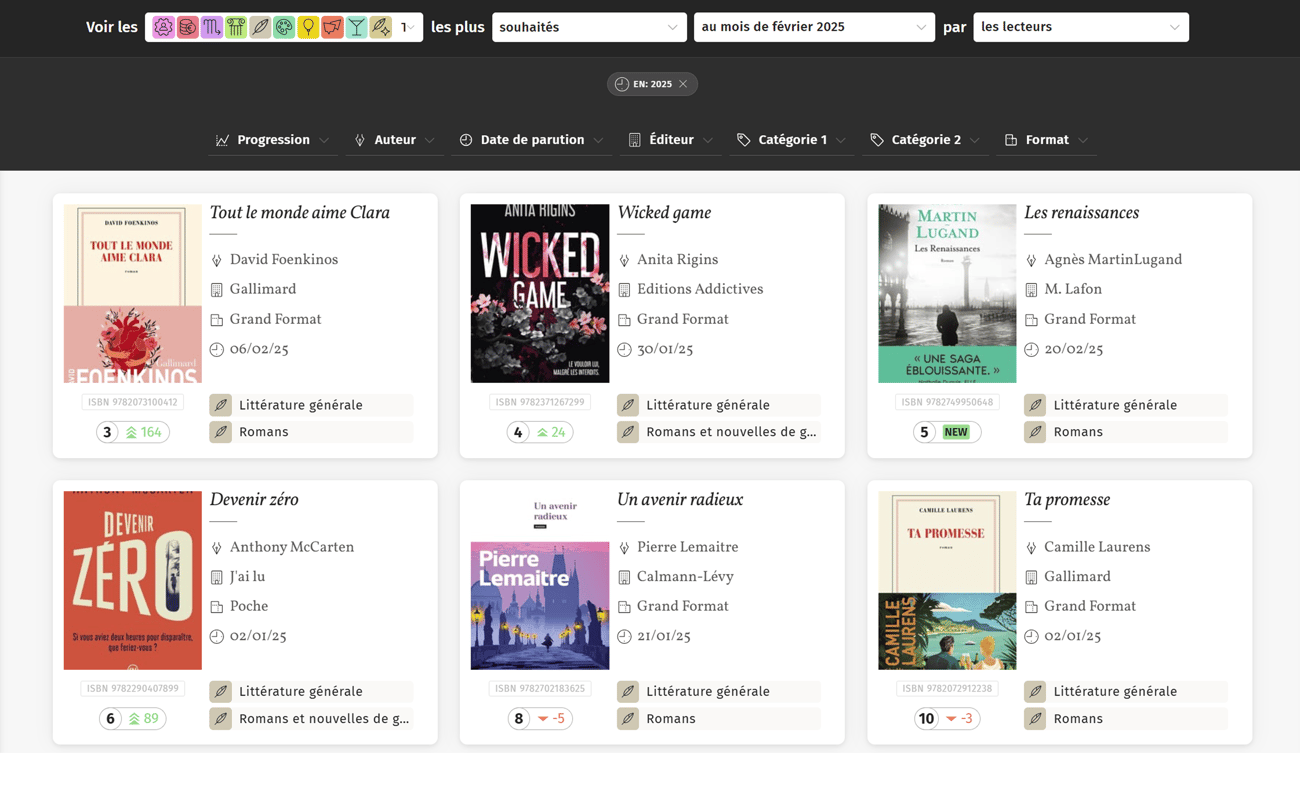Click publisher Editions Addictives
The height and width of the screenshot is (788, 1300).
[700, 289]
